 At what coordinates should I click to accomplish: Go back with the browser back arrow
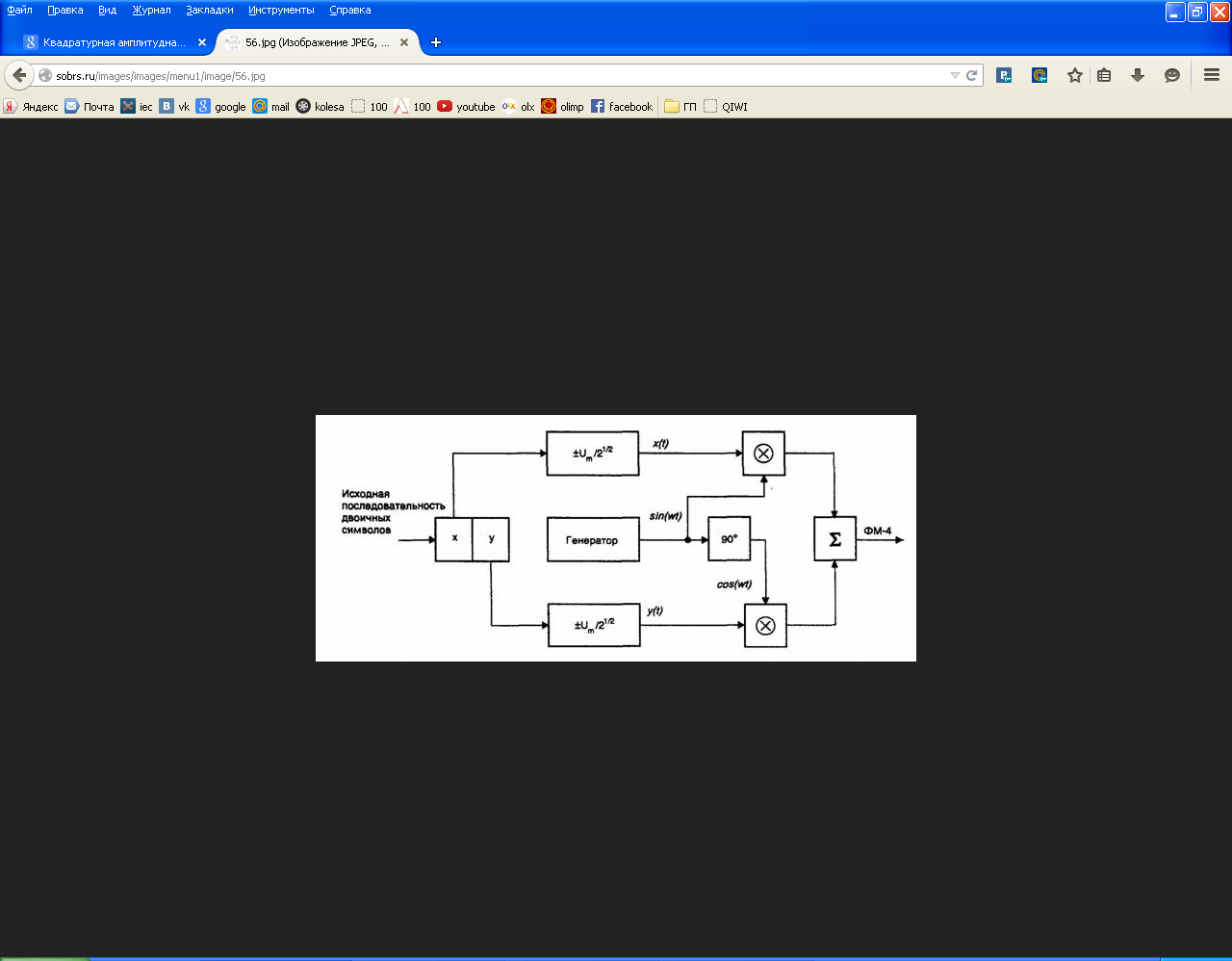coord(18,75)
